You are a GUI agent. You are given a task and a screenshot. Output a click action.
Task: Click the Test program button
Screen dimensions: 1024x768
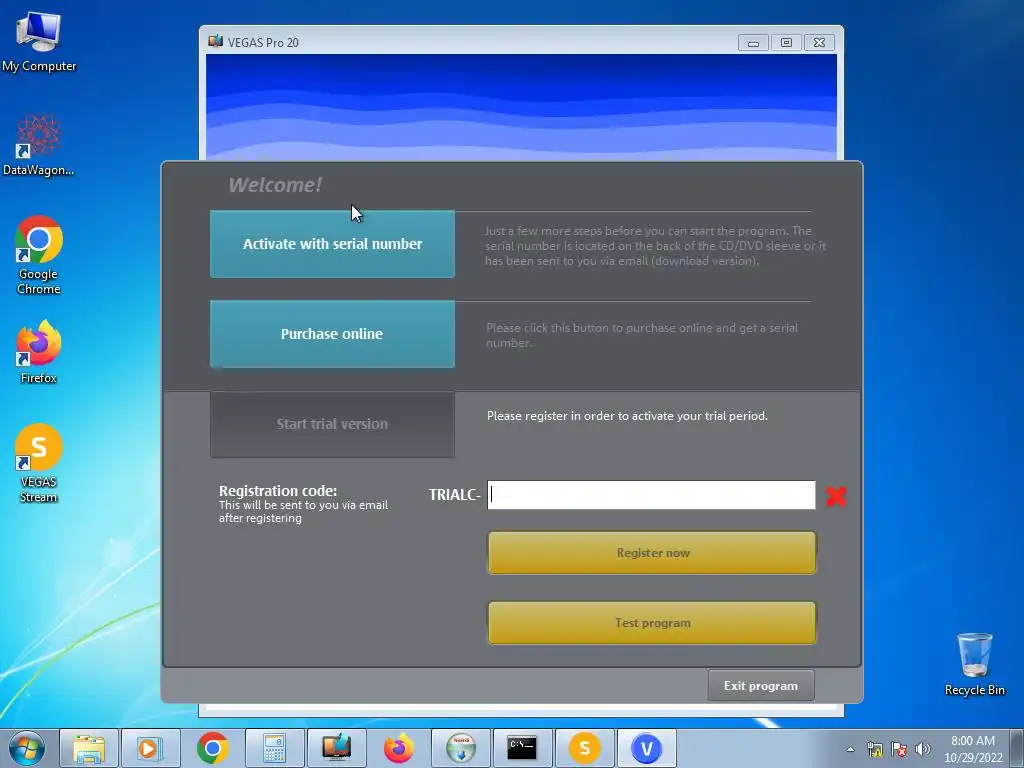[x=652, y=622]
